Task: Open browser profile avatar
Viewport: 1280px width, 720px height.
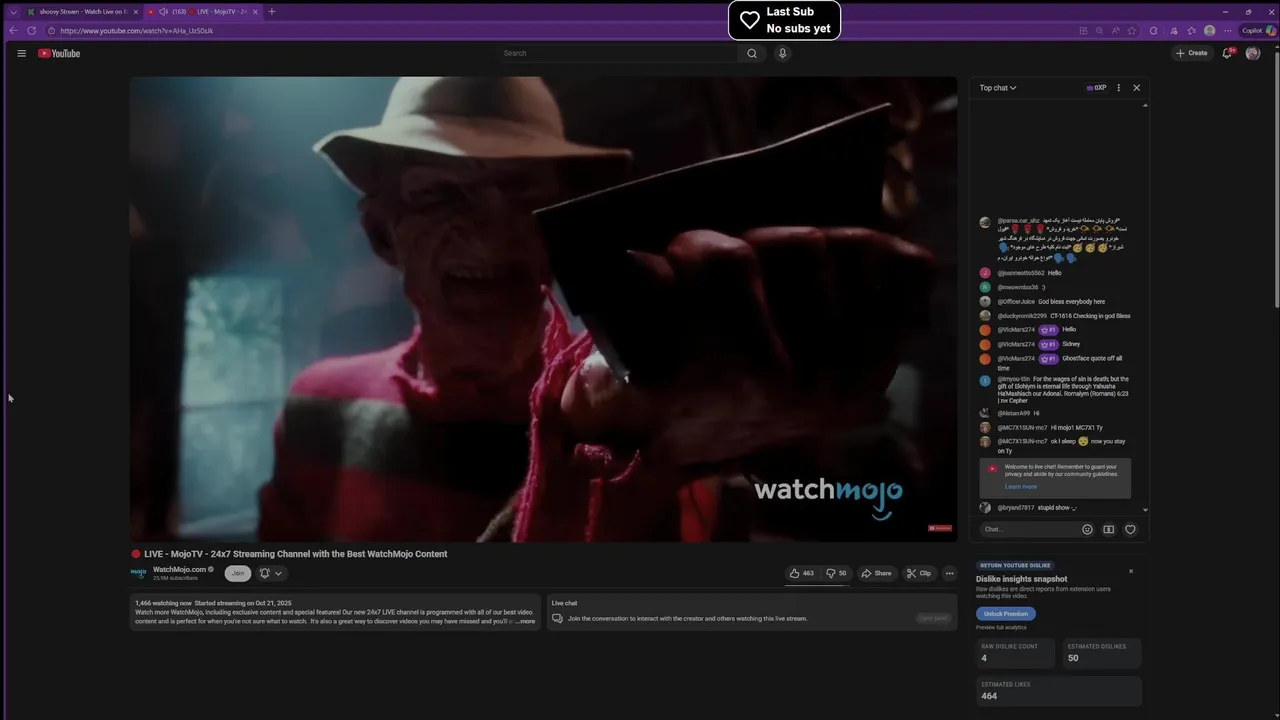Action: click(x=1210, y=30)
